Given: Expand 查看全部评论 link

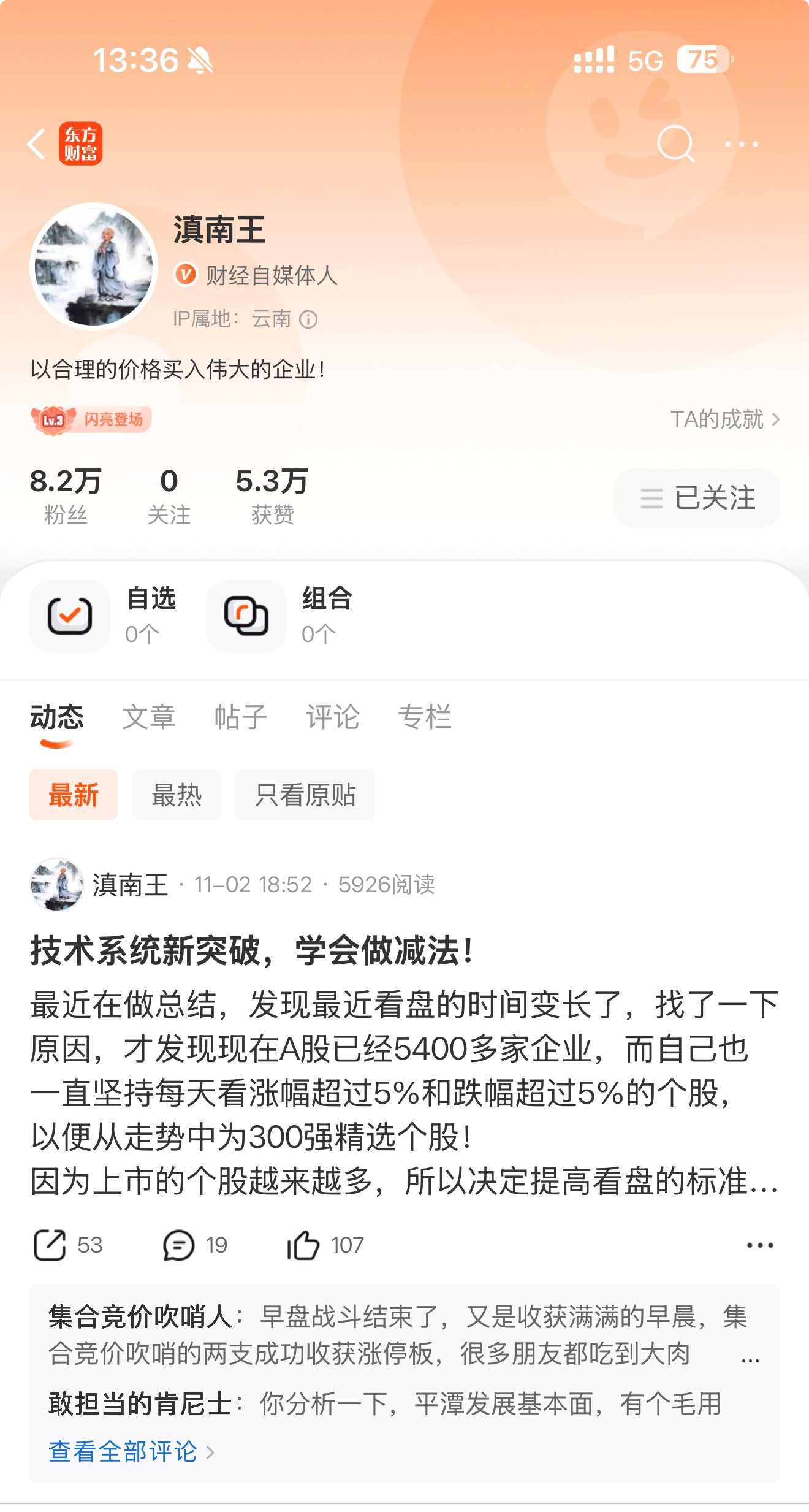Looking at the screenshot, I should click(131, 1452).
